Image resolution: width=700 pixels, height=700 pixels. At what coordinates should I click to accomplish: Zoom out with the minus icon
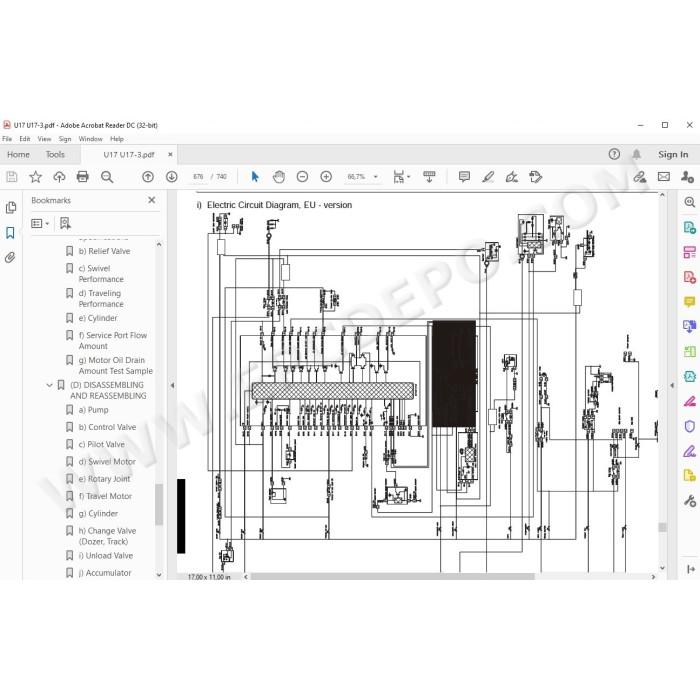pyautogui.click(x=302, y=177)
